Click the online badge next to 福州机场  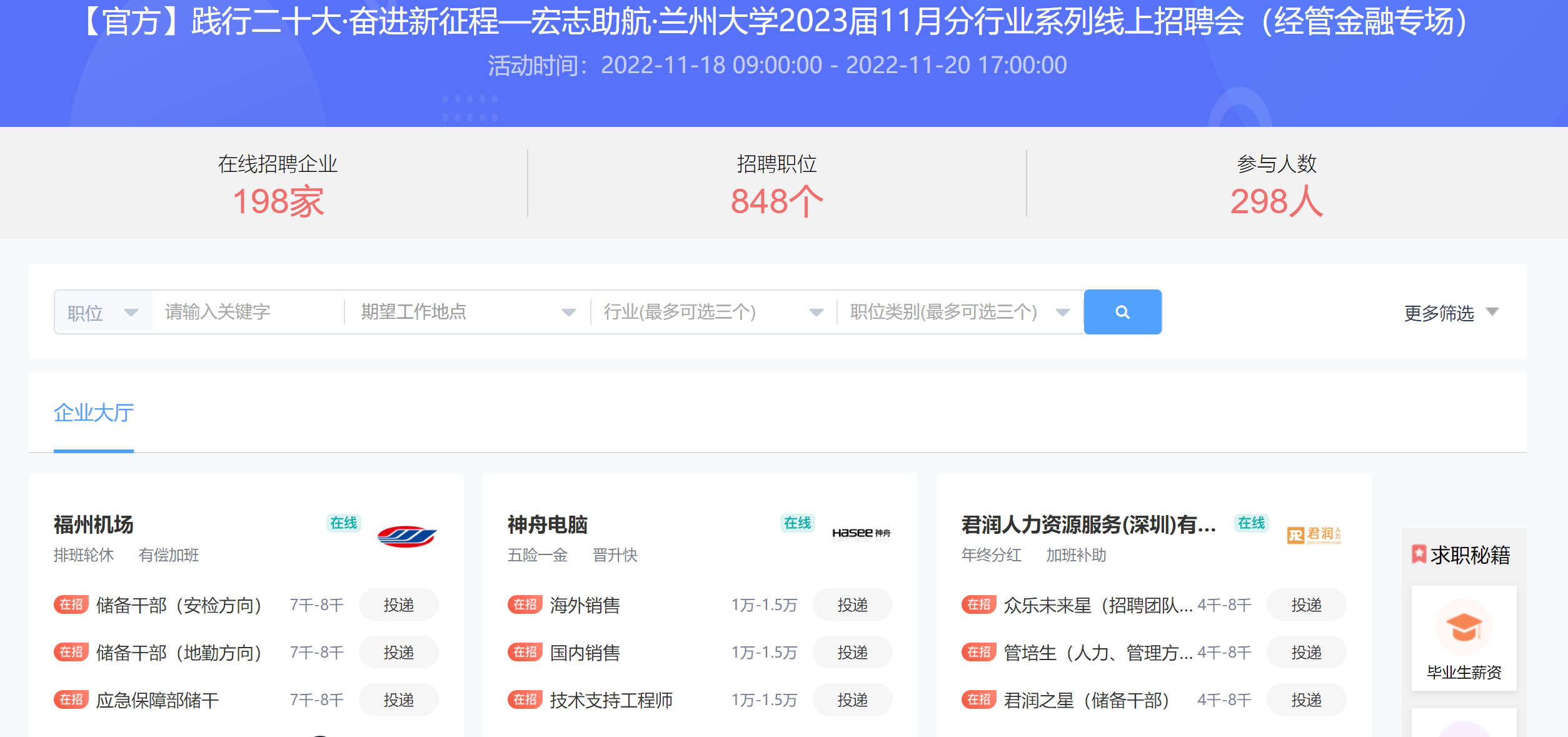(x=343, y=523)
